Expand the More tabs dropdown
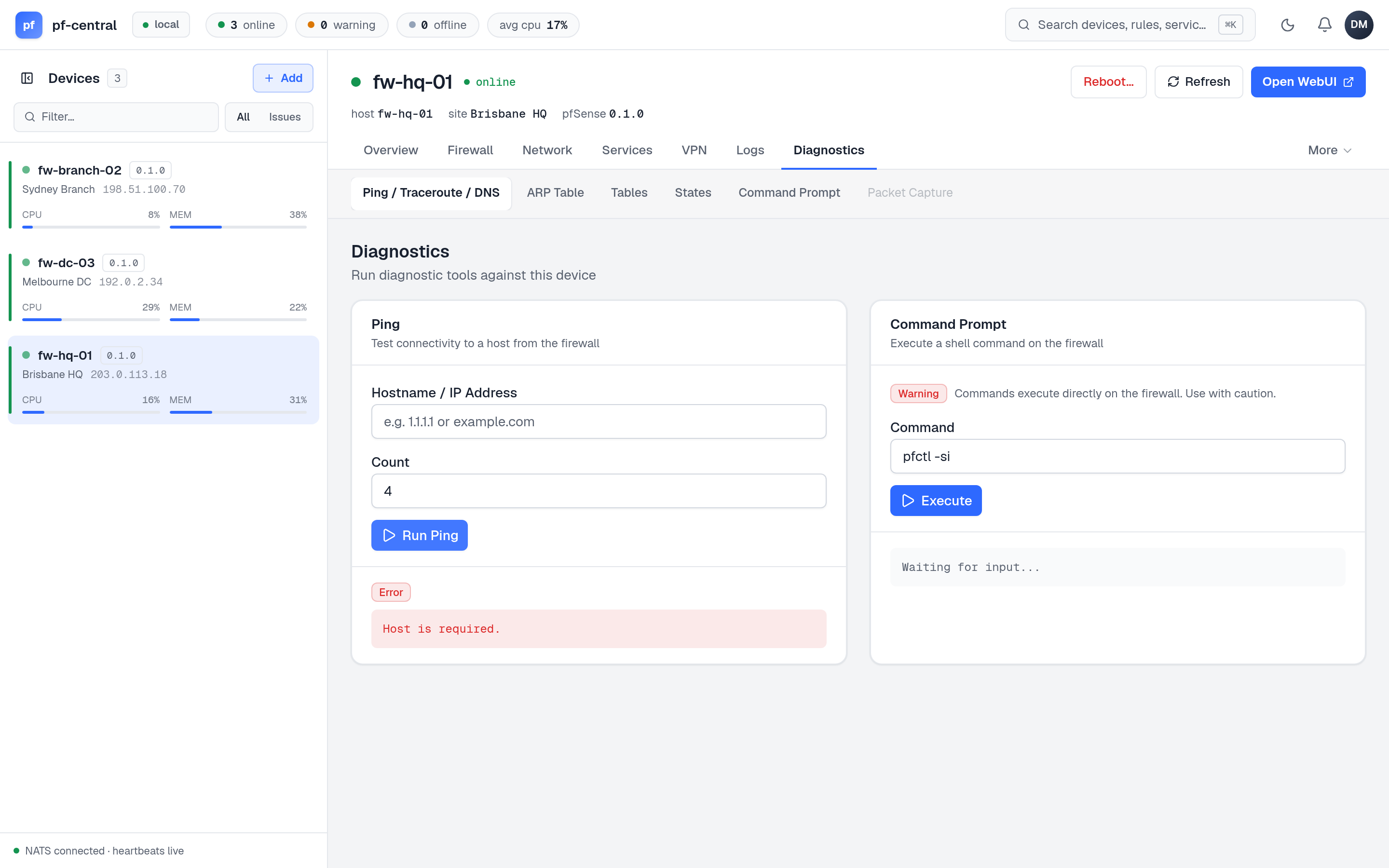 click(x=1329, y=150)
